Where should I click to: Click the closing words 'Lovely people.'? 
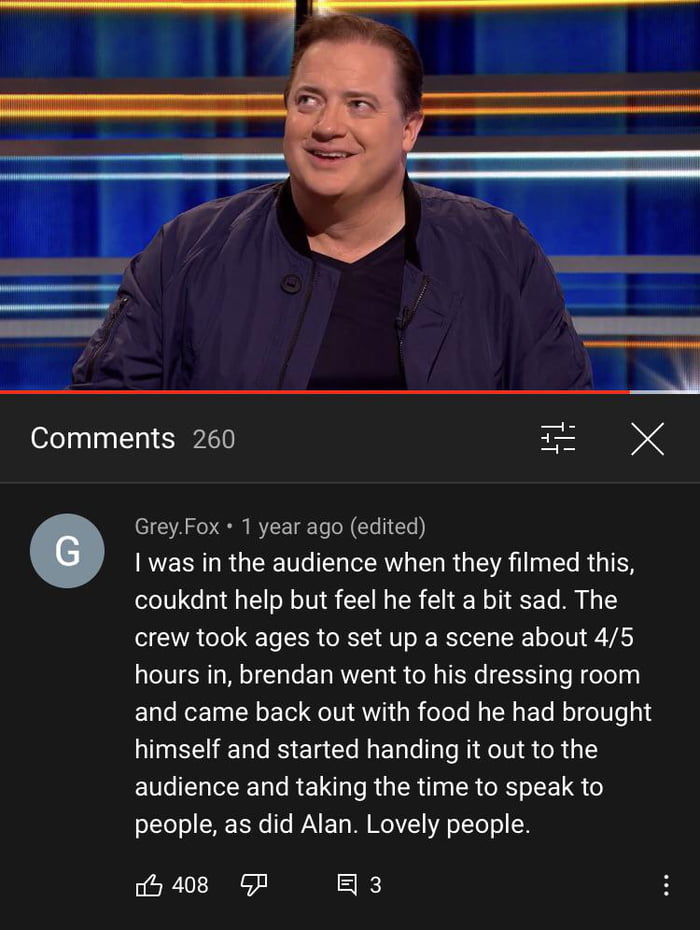448,824
